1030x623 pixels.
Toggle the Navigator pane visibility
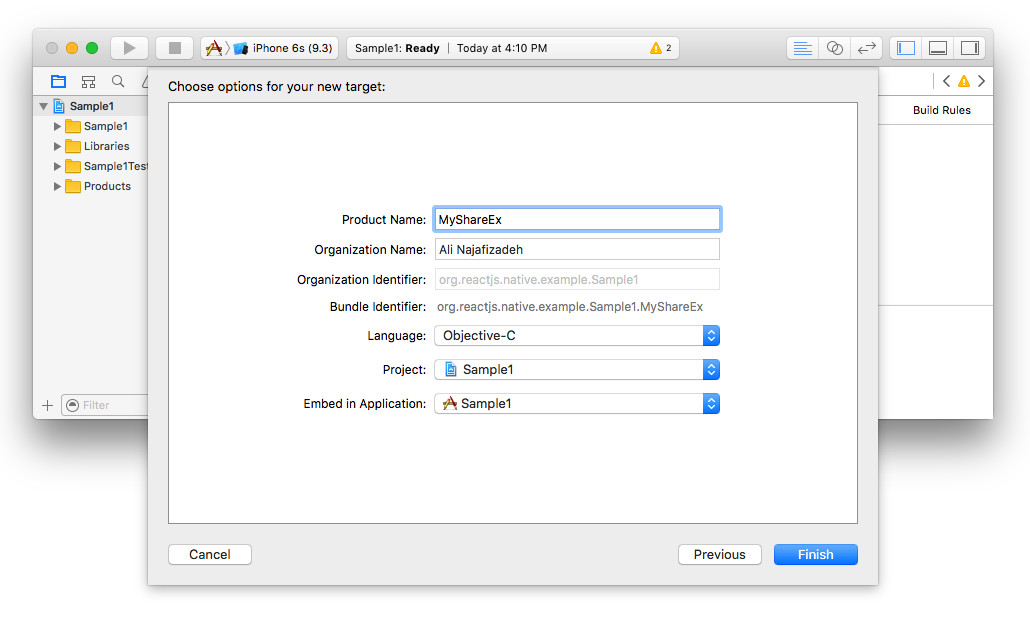pyautogui.click(x=906, y=48)
